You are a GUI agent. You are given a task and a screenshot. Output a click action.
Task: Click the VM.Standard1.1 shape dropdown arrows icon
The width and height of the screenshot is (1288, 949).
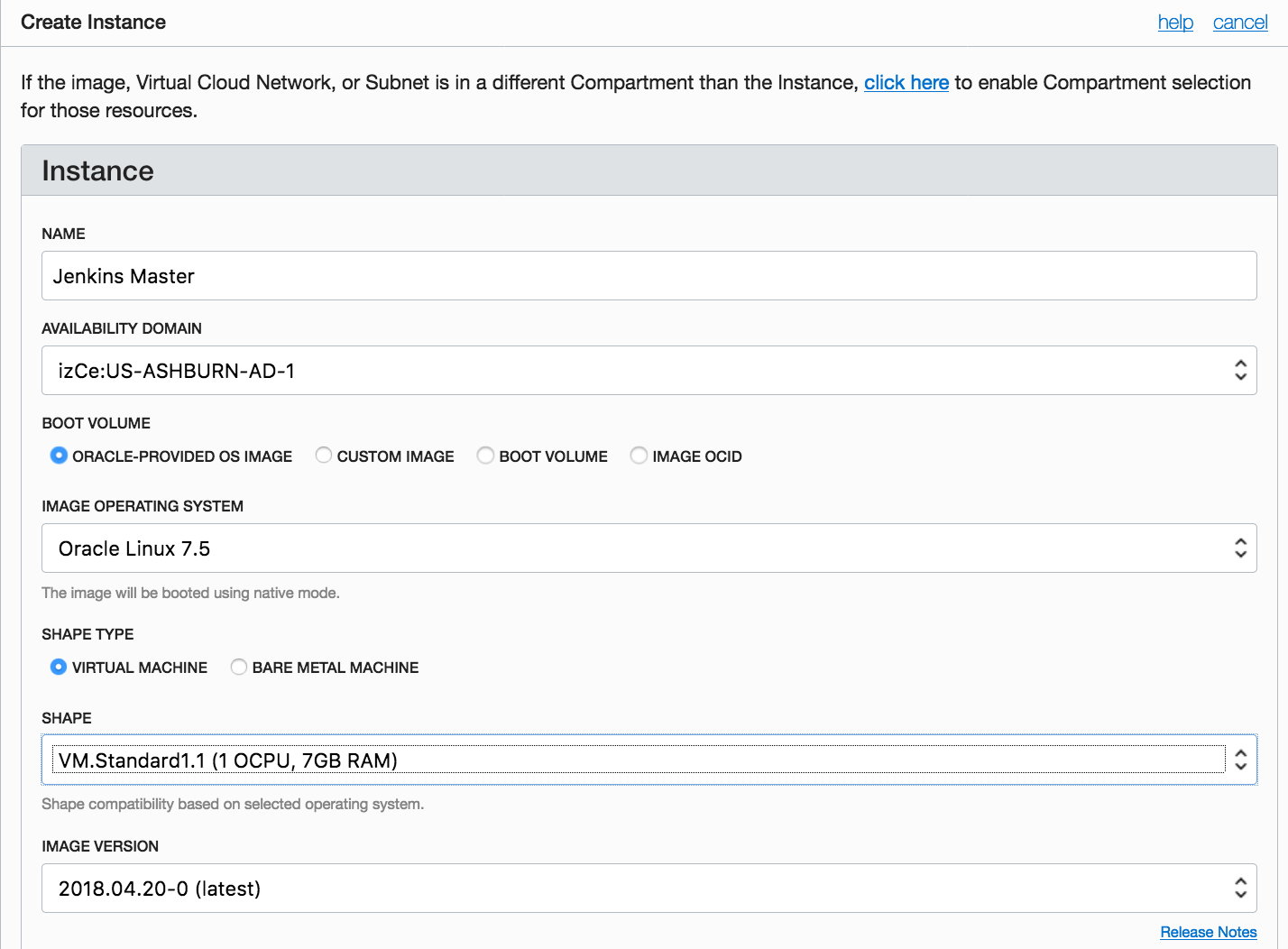click(1240, 760)
